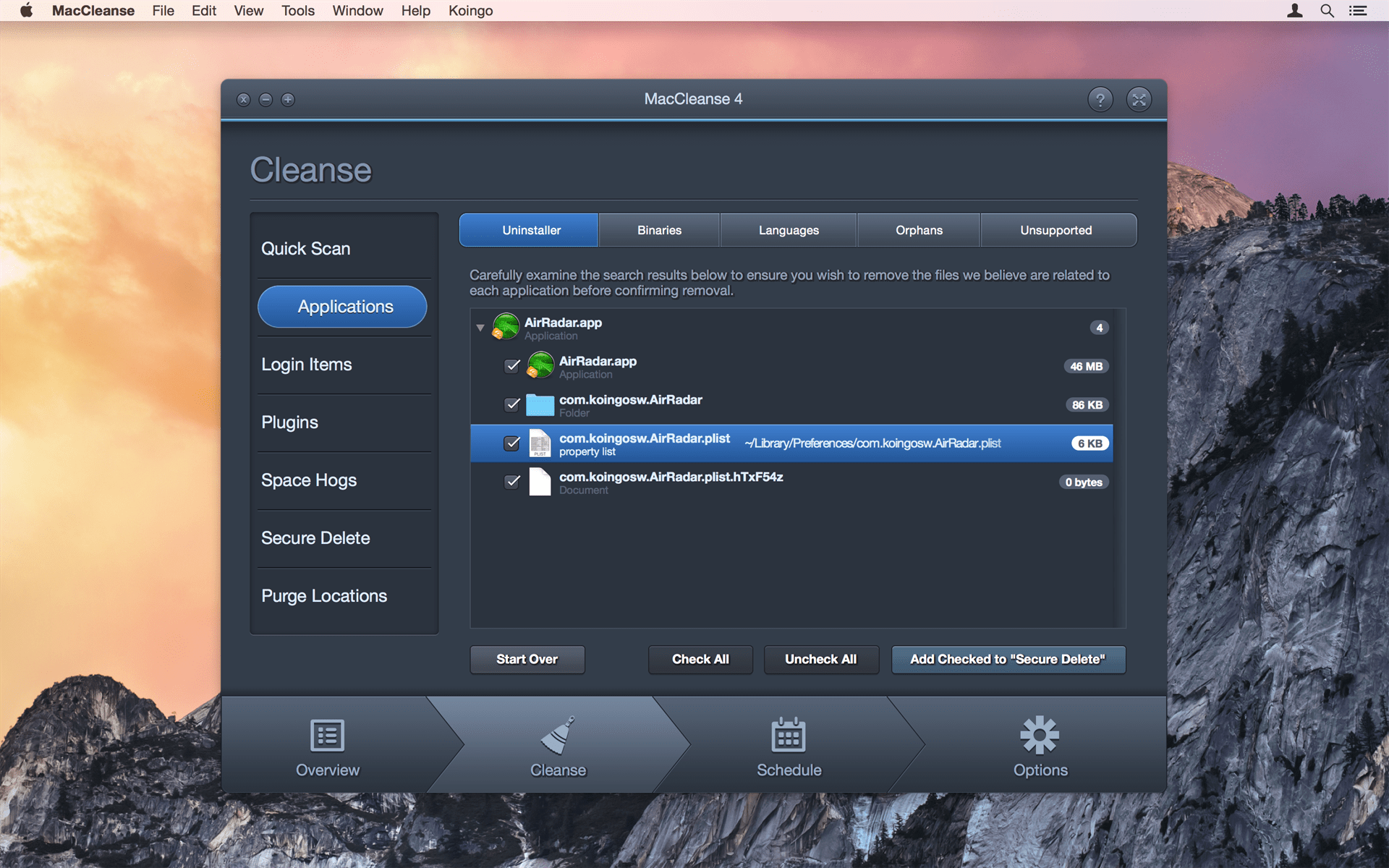This screenshot has width=1389, height=868.
Task: Open the Overview section icon
Action: point(327,736)
